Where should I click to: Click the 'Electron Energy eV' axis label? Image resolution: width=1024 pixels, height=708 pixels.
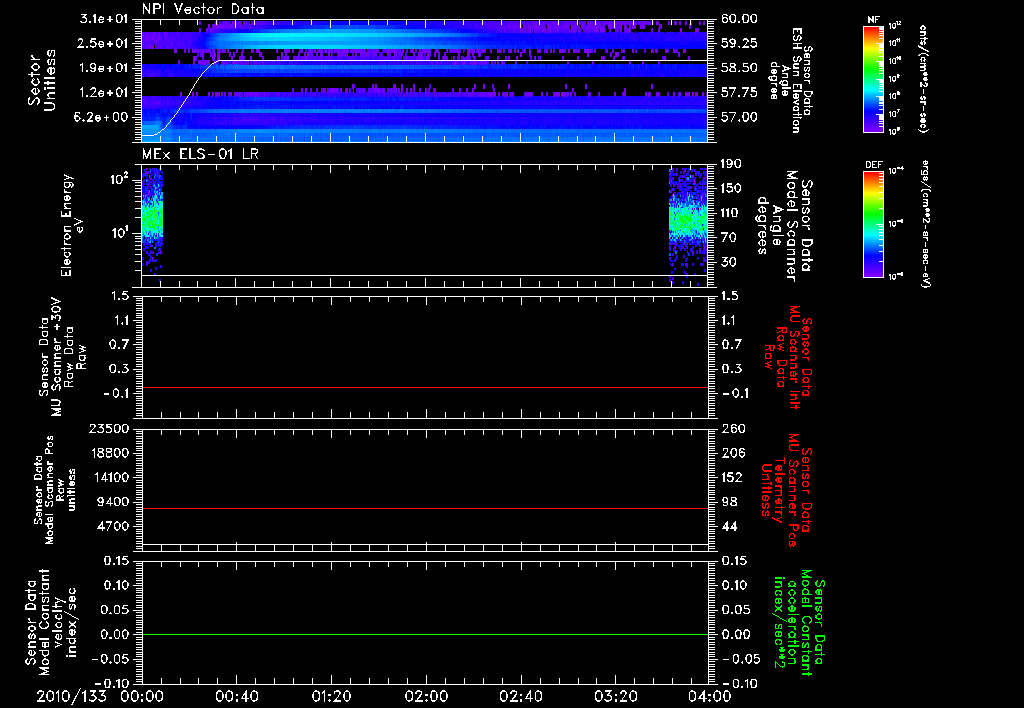72,225
